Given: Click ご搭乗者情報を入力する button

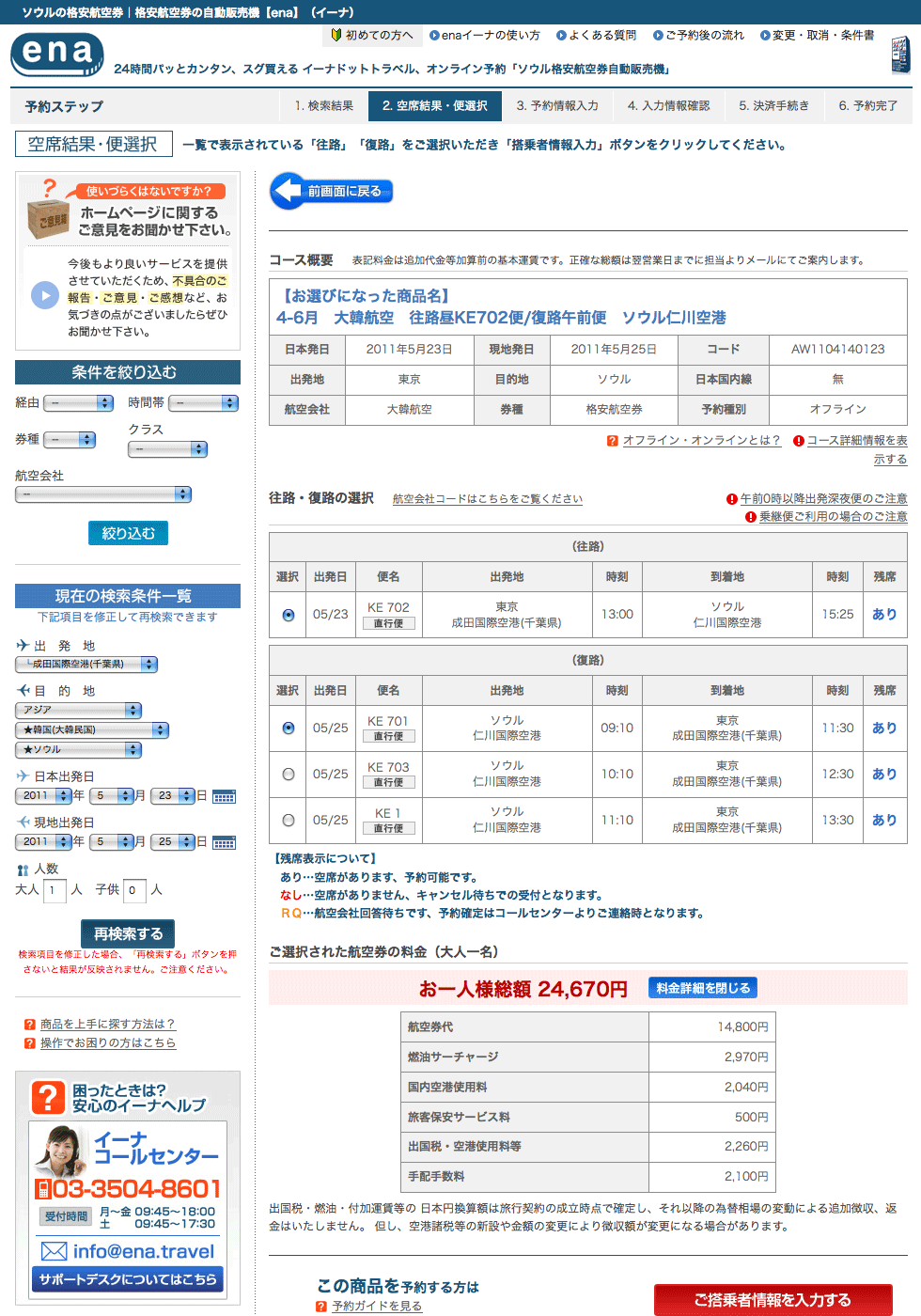Looking at the screenshot, I should coord(773,1300).
